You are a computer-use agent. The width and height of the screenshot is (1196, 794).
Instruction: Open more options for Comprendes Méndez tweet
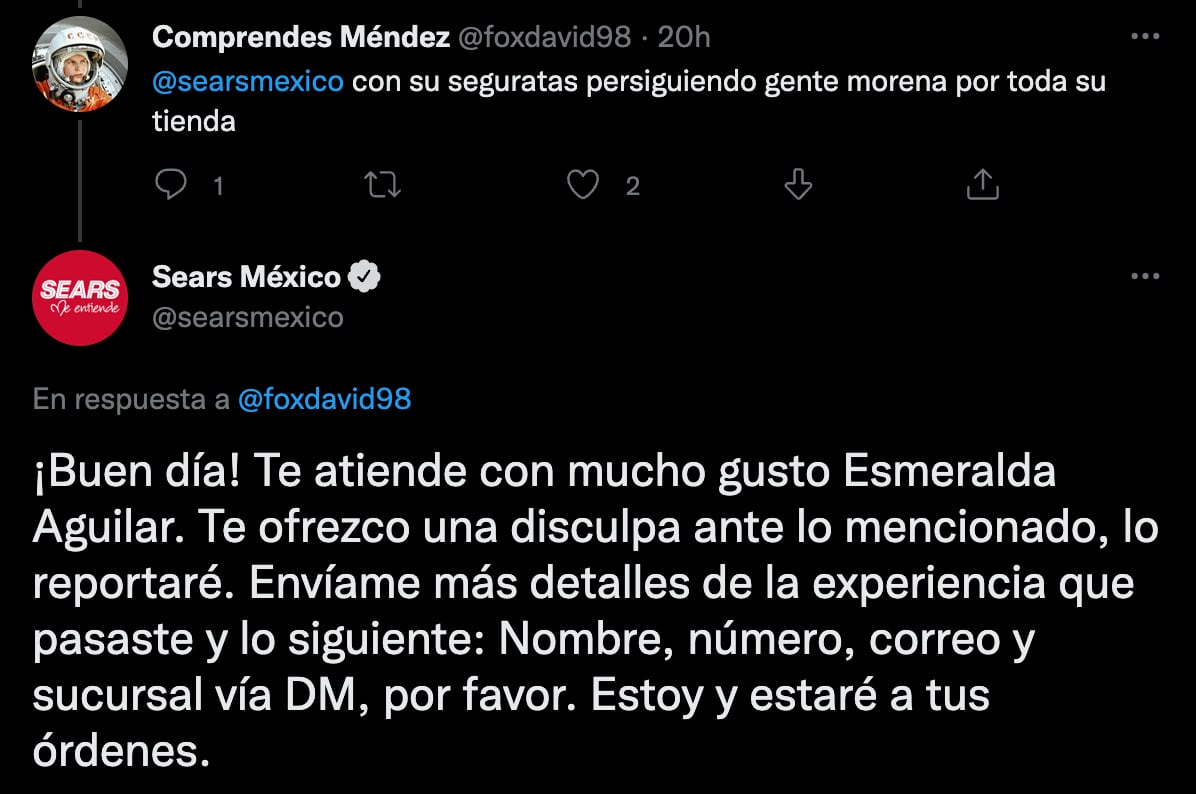coord(1144,38)
